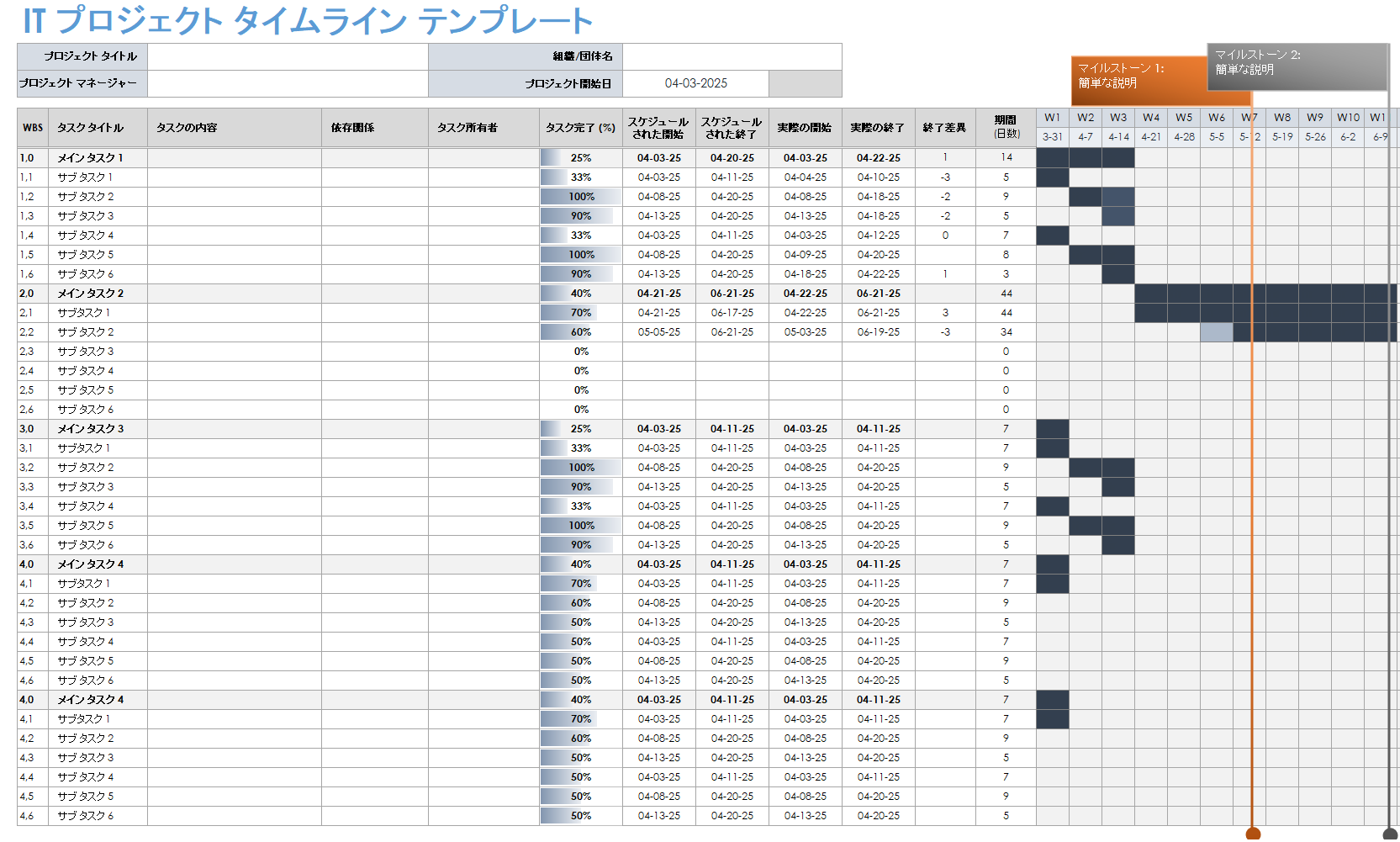Select the duration cell showing 14

coord(1006,157)
